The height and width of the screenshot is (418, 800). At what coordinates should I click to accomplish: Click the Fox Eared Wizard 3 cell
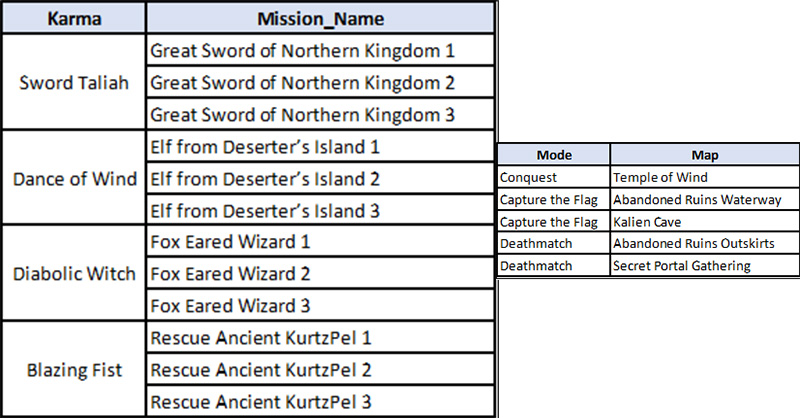[x=229, y=306]
